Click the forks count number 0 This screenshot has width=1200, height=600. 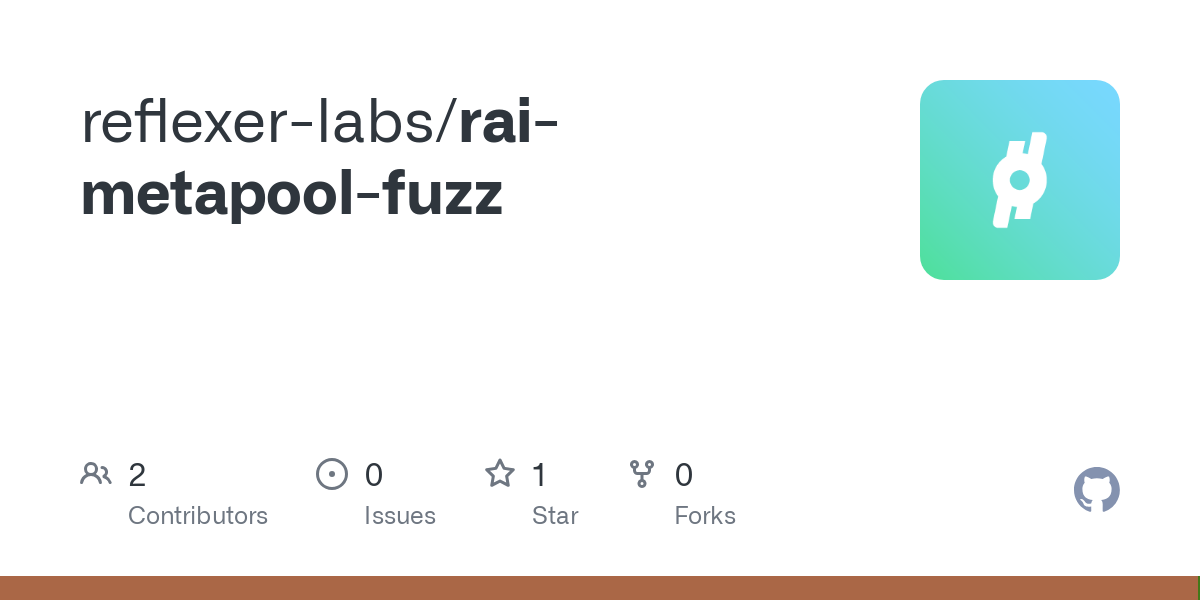(x=684, y=475)
